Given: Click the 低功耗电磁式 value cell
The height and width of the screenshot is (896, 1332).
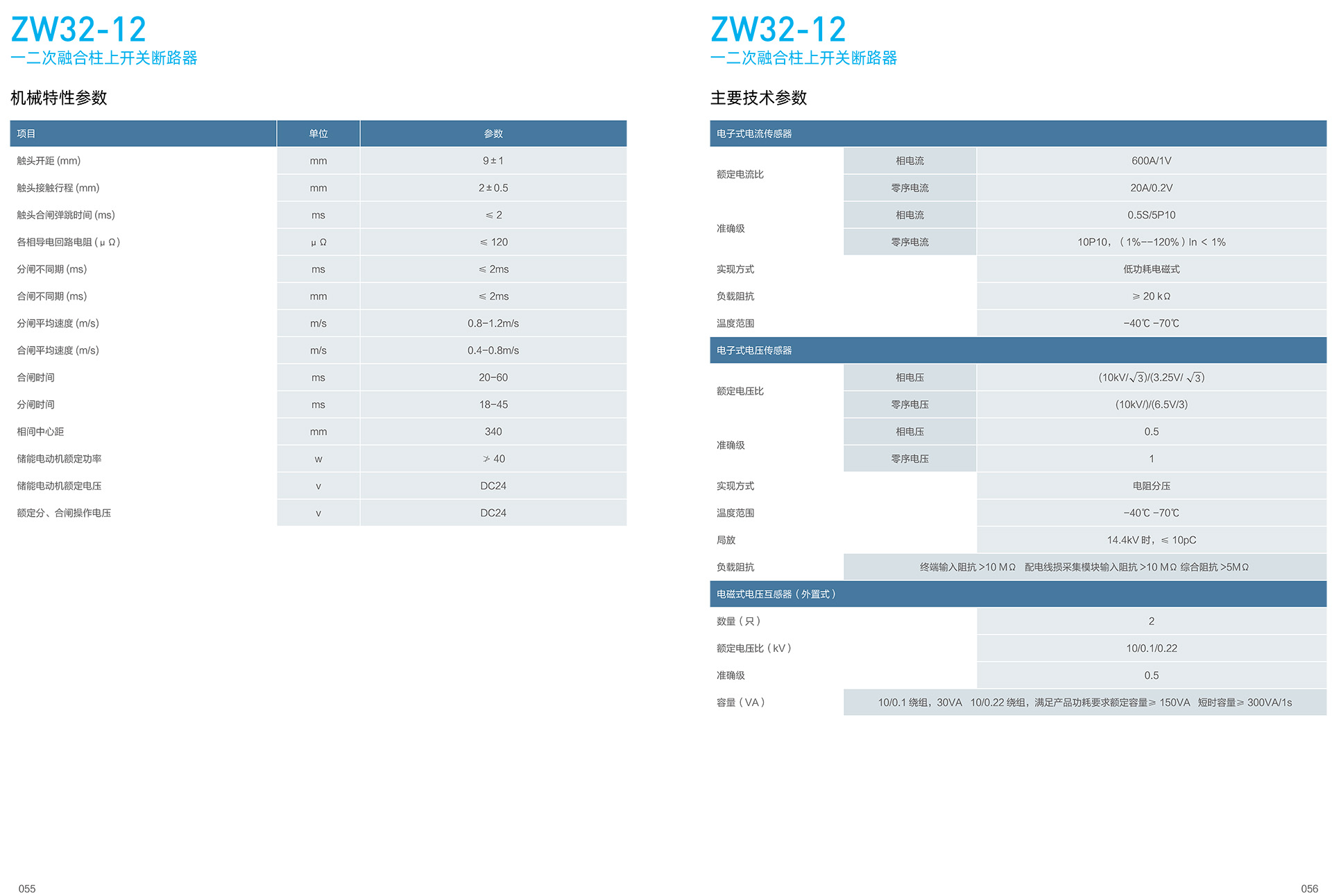Looking at the screenshot, I should (1151, 269).
